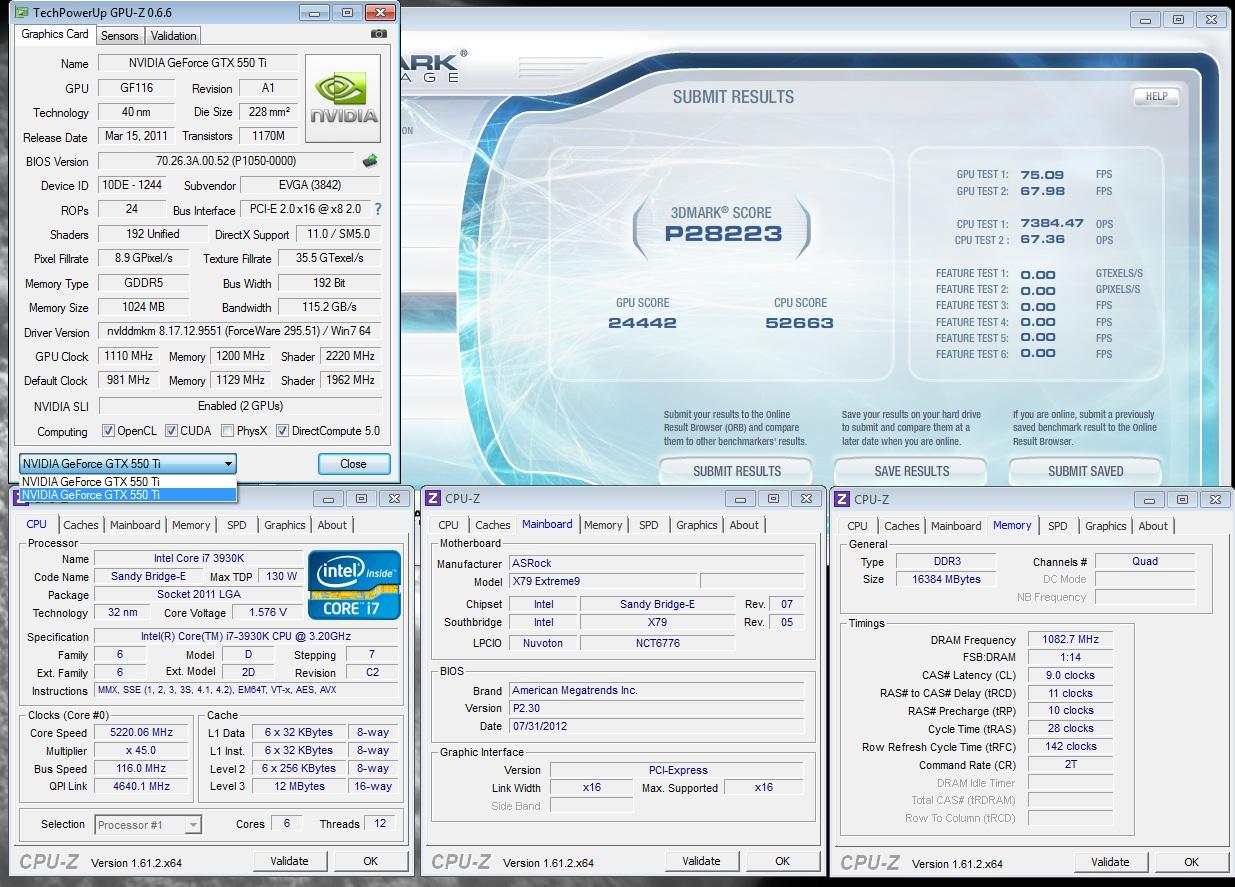Click the Core Speed value 5220.06 MHz

point(143,733)
